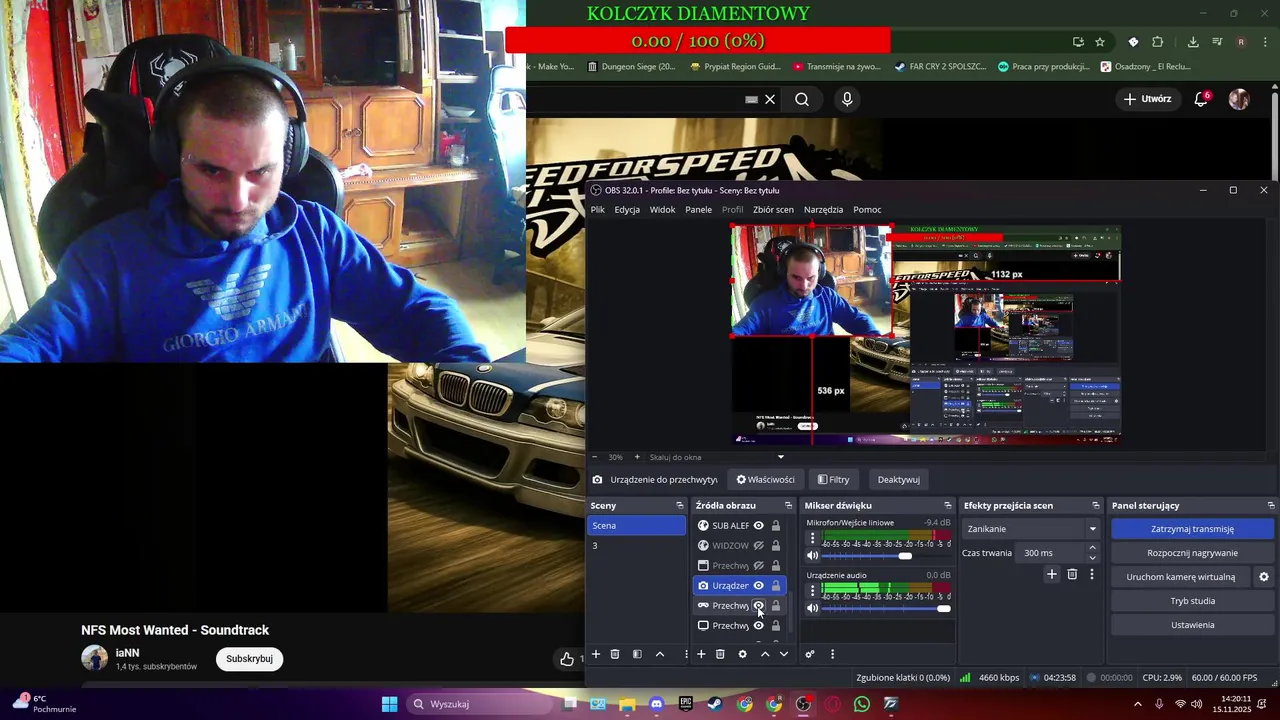Open YouTube notifications bell
This screenshot has width=1280, height=720.
(x=1201, y=99)
